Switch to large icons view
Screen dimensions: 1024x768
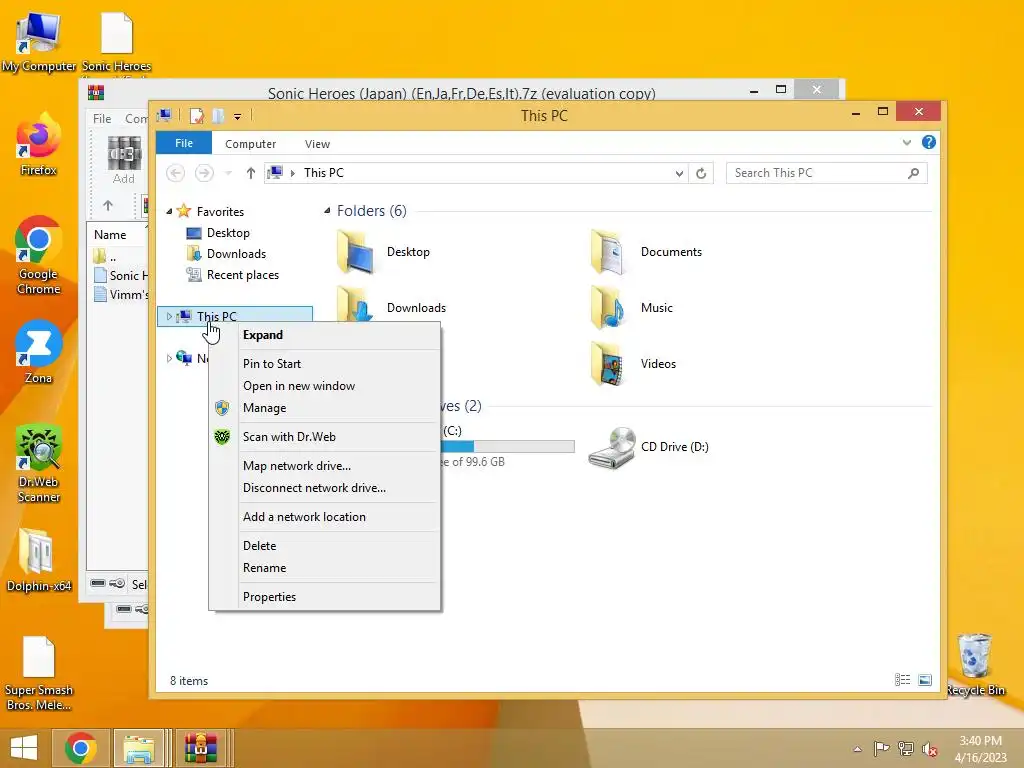click(925, 680)
